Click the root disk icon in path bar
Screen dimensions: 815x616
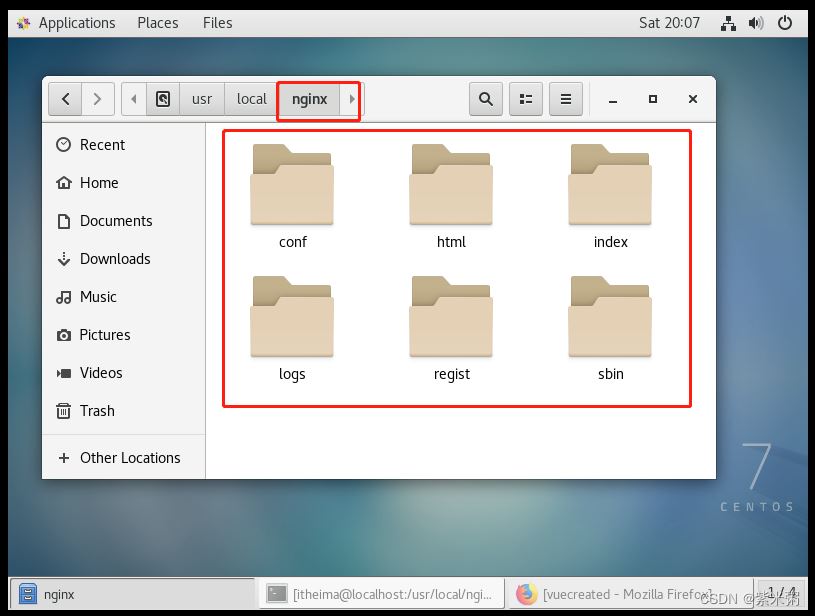tap(163, 99)
